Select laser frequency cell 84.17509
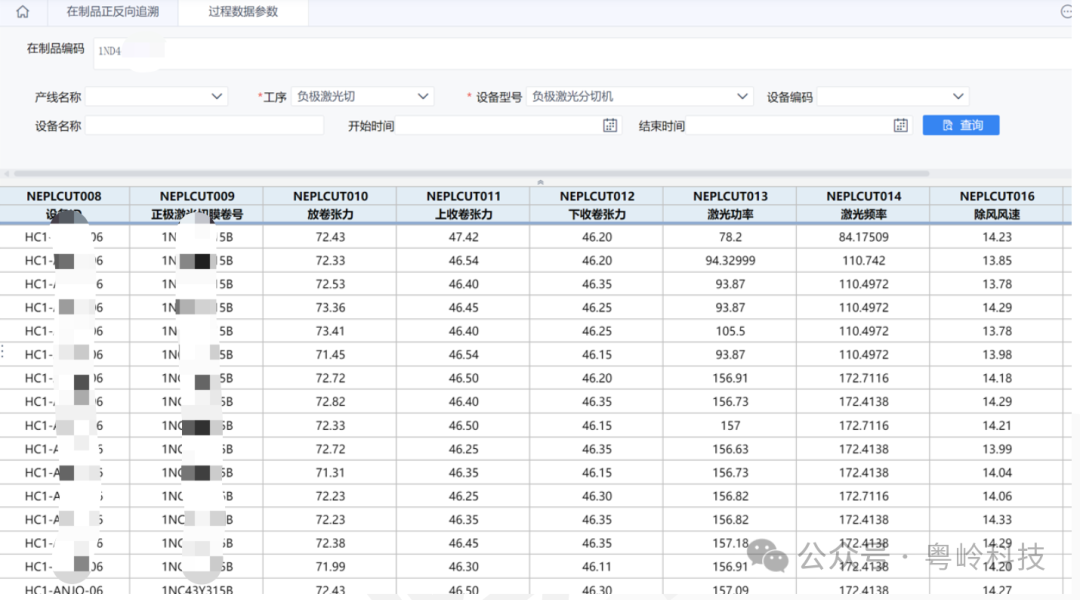Image resolution: width=1080 pixels, height=600 pixels. click(x=864, y=237)
